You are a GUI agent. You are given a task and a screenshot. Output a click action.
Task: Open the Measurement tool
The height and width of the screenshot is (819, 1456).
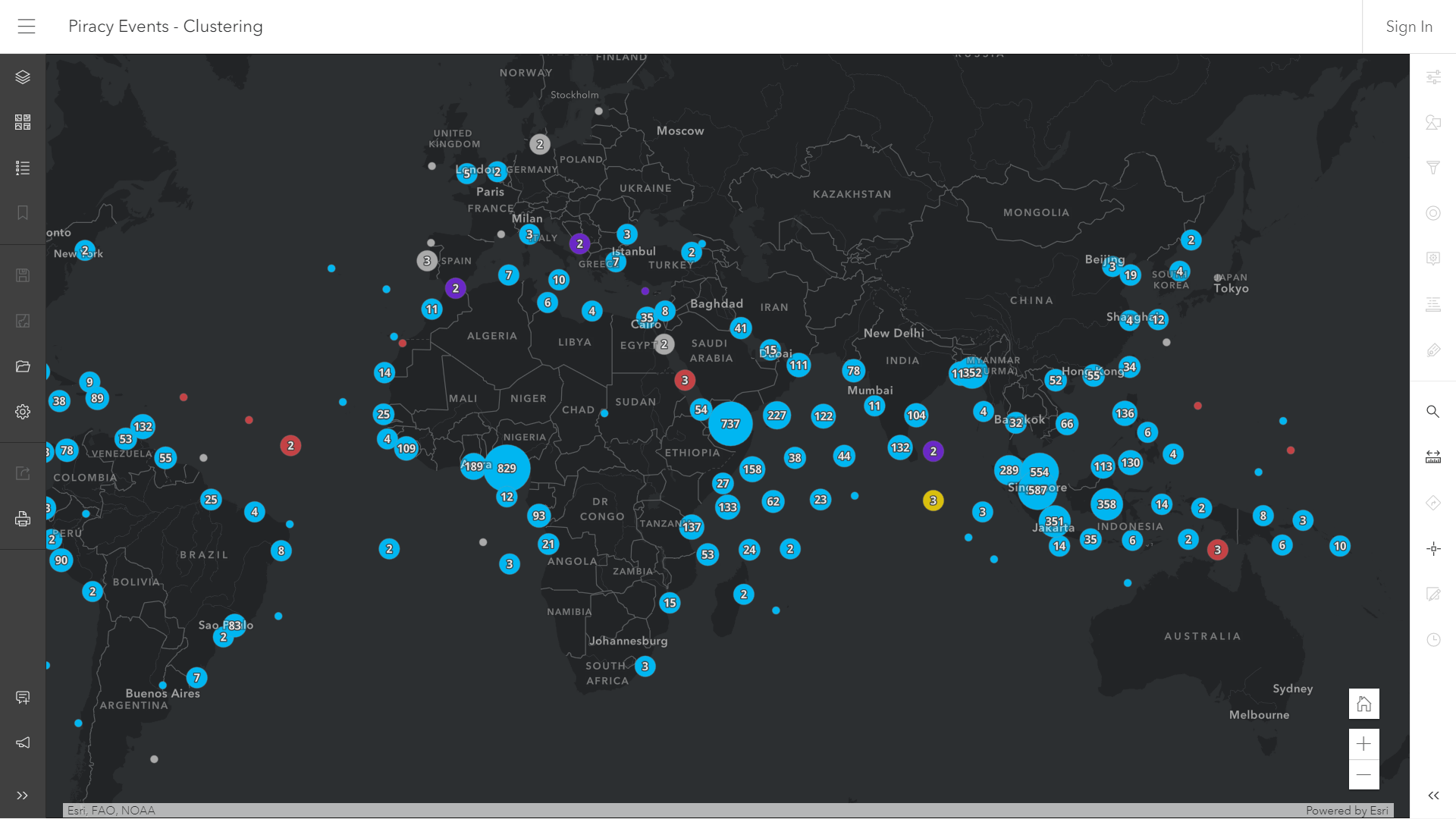pos(1433,456)
